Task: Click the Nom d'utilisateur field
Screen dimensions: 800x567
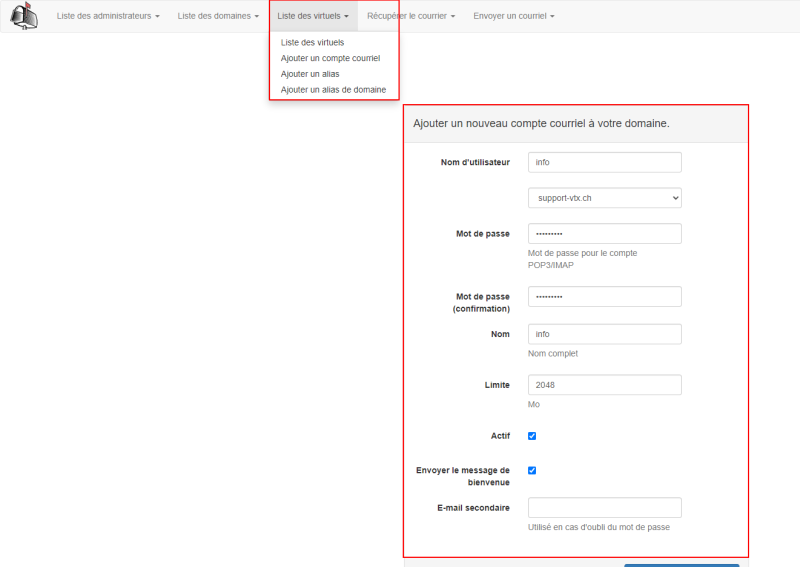Action: pyautogui.click(x=605, y=162)
